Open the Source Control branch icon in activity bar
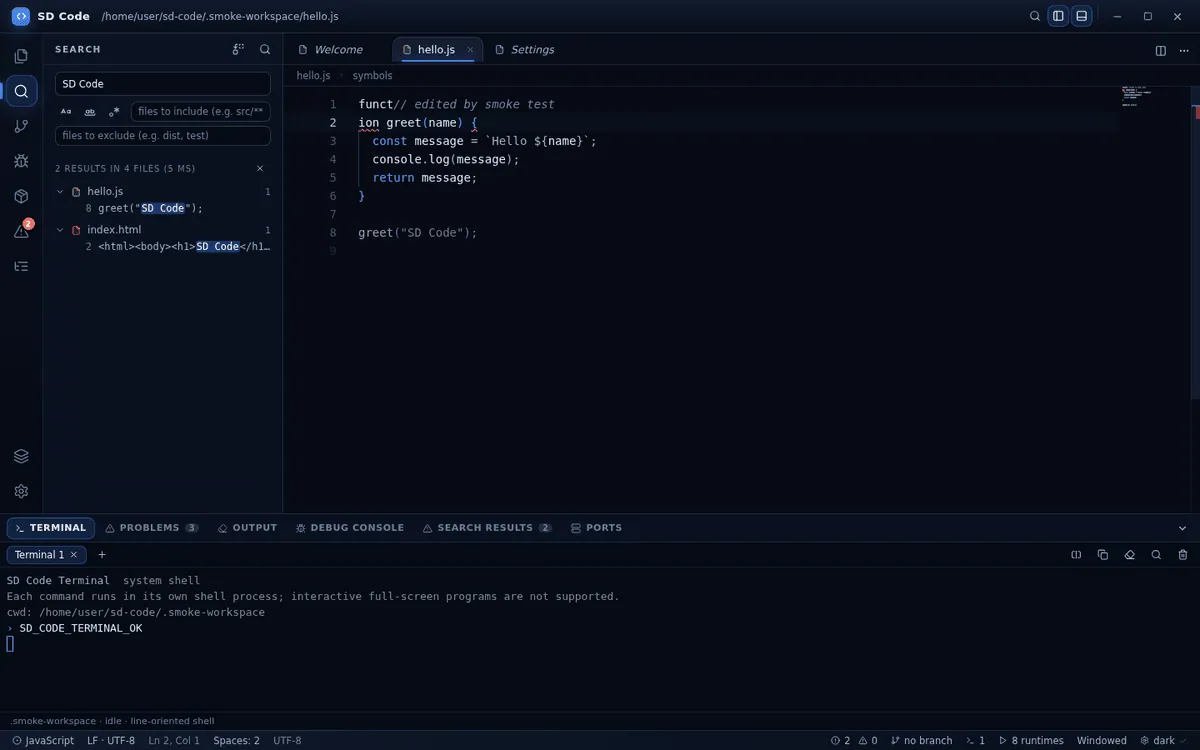Viewport: 1200px width, 750px height. pyautogui.click(x=21, y=126)
